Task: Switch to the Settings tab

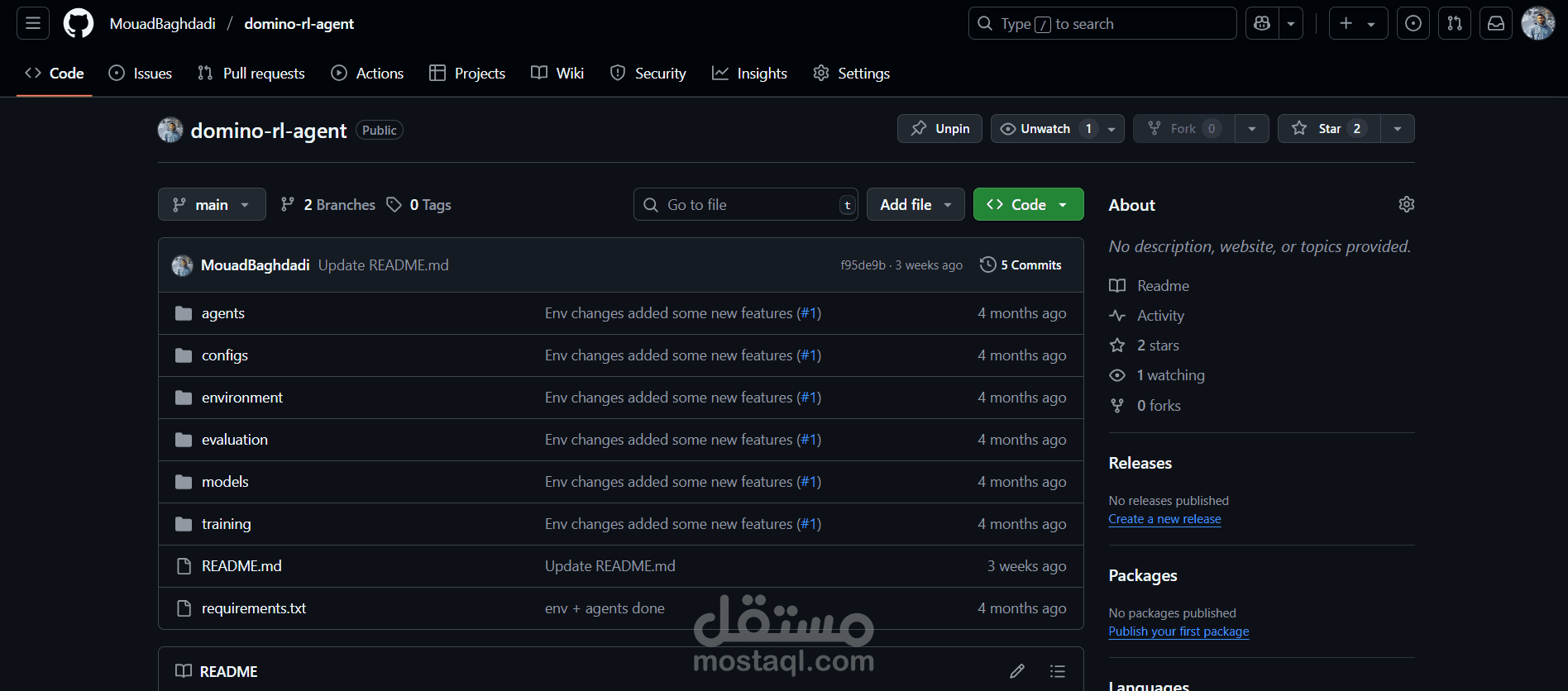Action: [x=852, y=73]
